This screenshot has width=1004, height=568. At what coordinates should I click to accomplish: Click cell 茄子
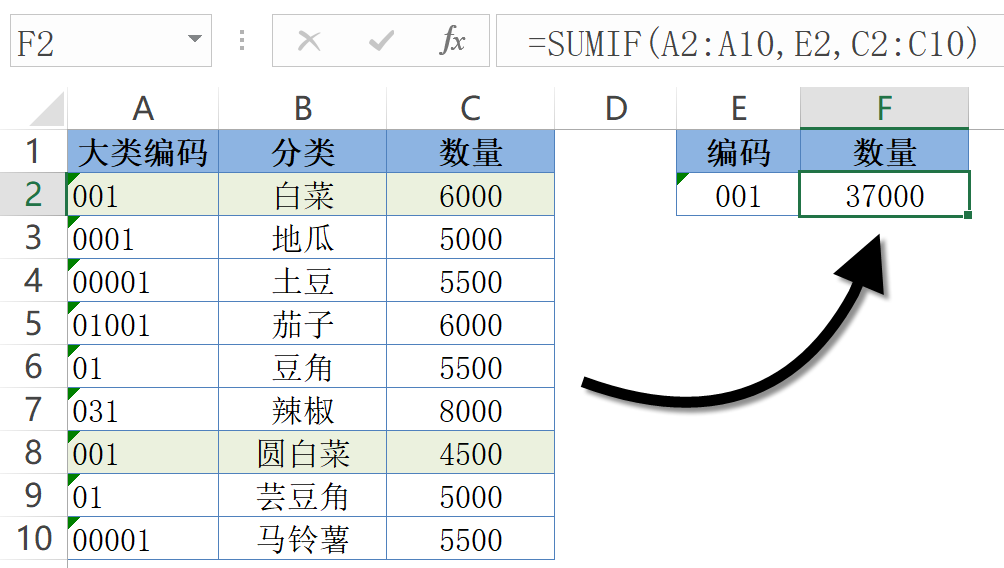pos(303,323)
